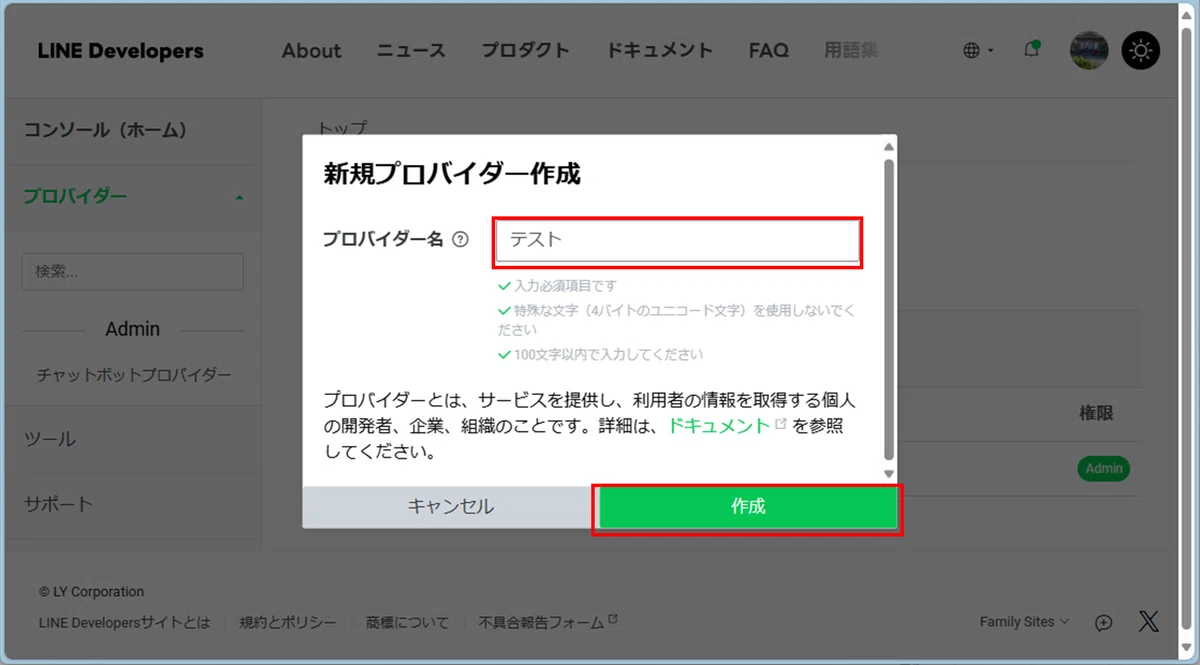Screen dimensions: 1200x665
Task: Open 規約とポリシー footer link
Action: point(288,622)
